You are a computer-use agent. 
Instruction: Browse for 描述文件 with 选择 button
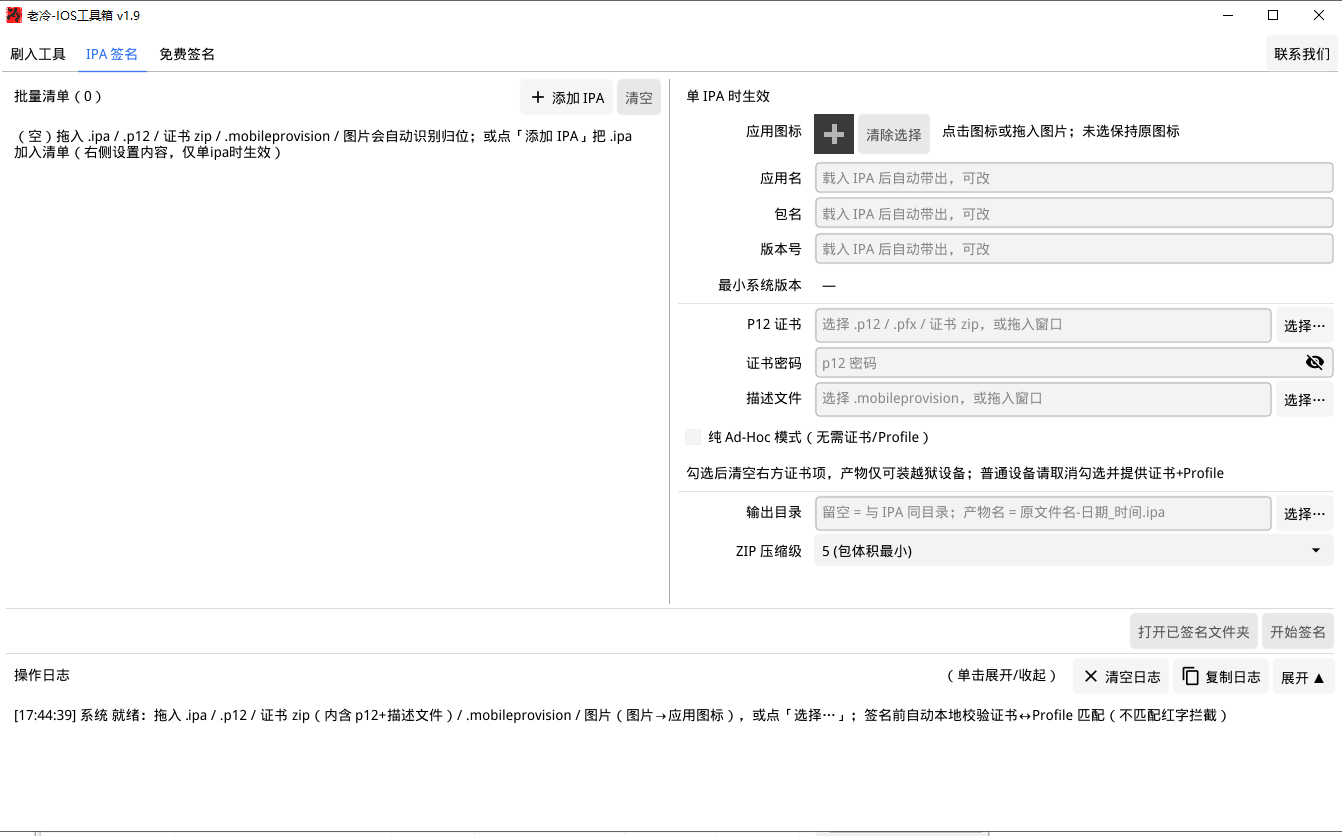pyautogui.click(x=1304, y=399)
